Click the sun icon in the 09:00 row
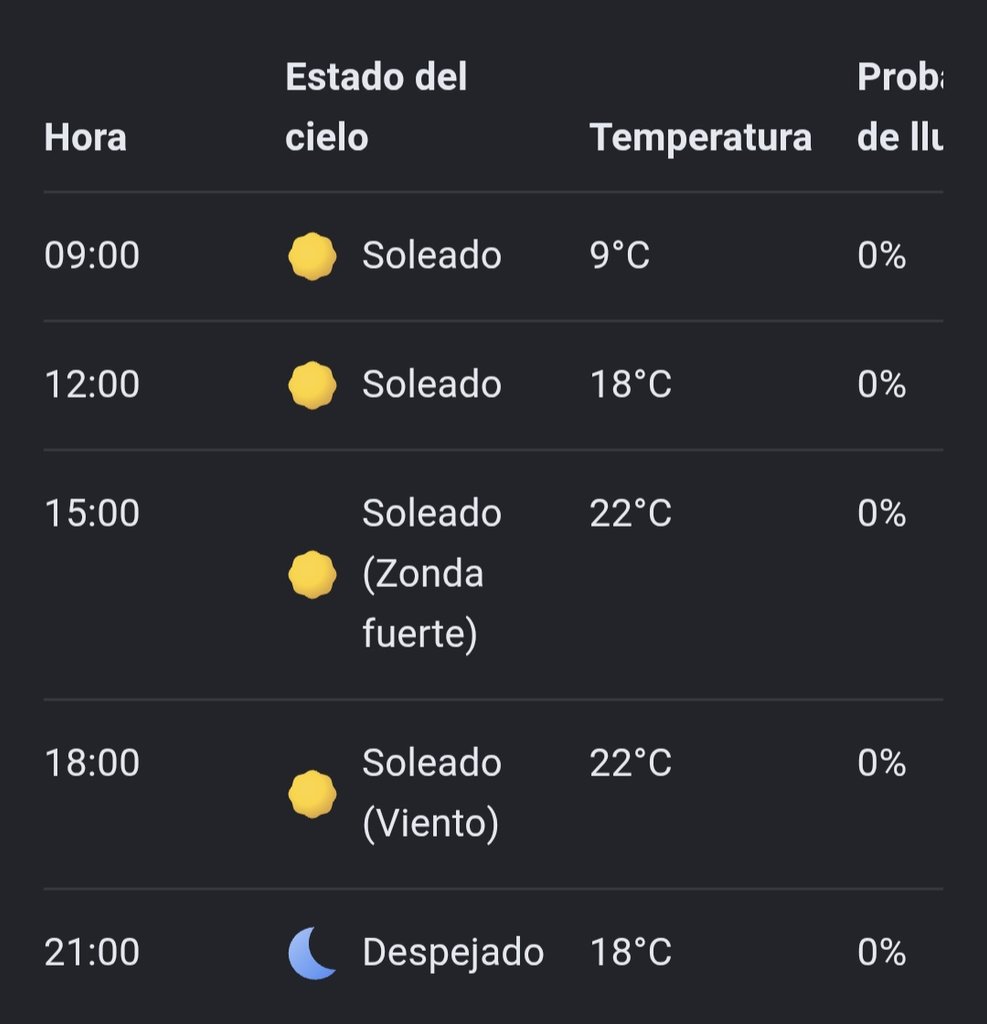The height and width of the screenshot is (1024, 987). point(312,256)
